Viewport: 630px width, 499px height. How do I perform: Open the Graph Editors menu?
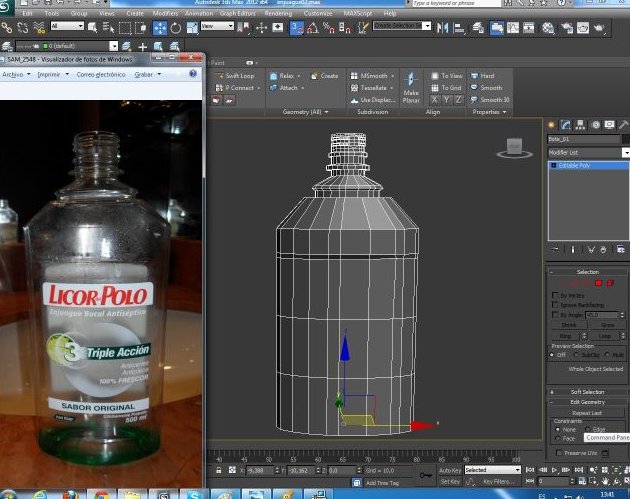coord(237,13)
